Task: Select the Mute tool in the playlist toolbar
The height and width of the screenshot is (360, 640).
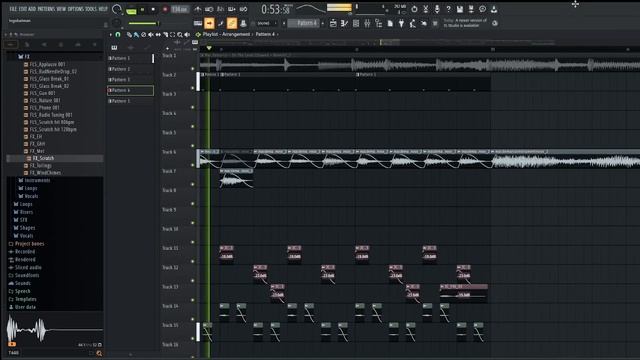Action: tap(151, 35)
